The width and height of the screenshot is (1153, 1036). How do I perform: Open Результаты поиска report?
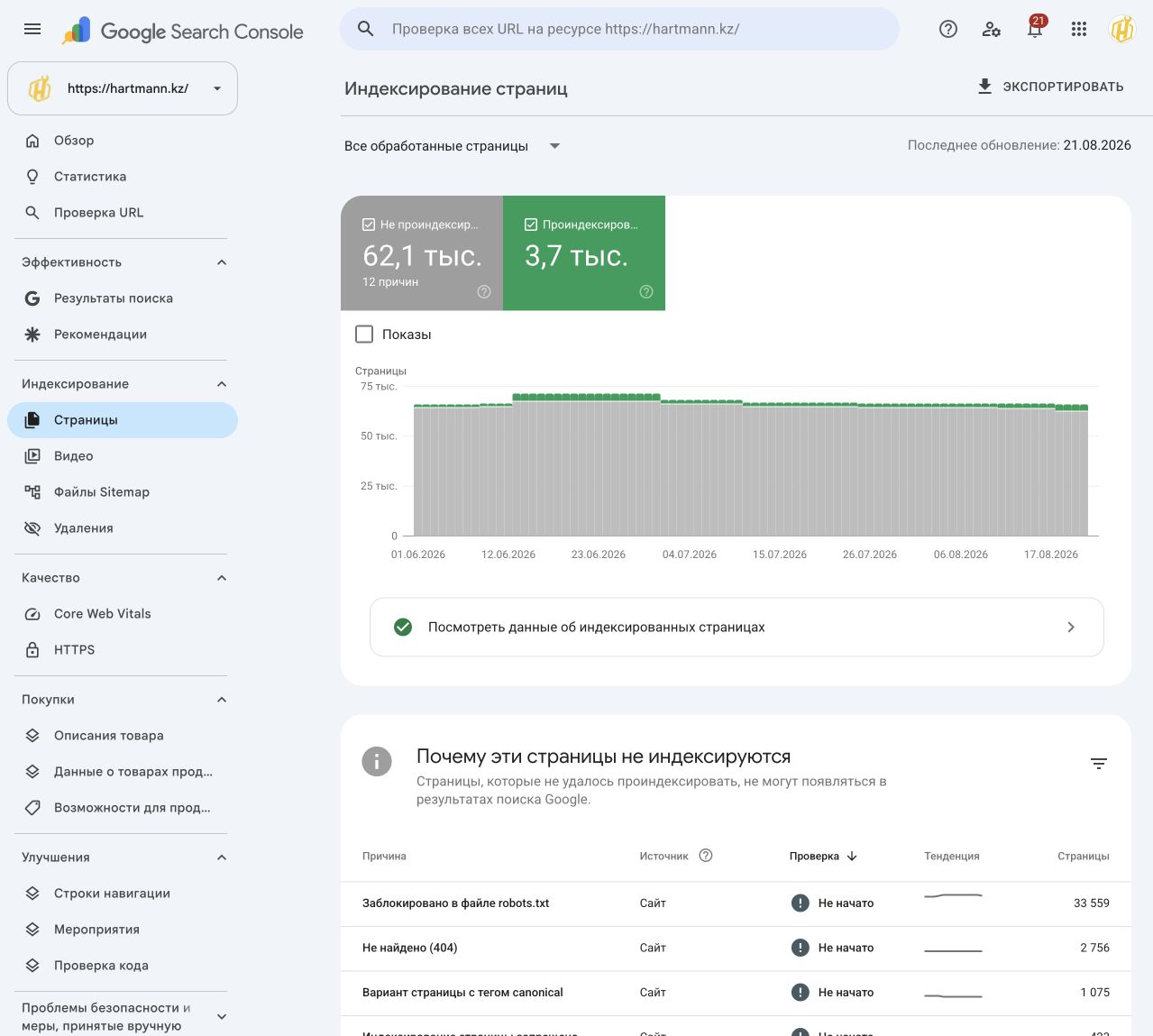click(123, 298)
